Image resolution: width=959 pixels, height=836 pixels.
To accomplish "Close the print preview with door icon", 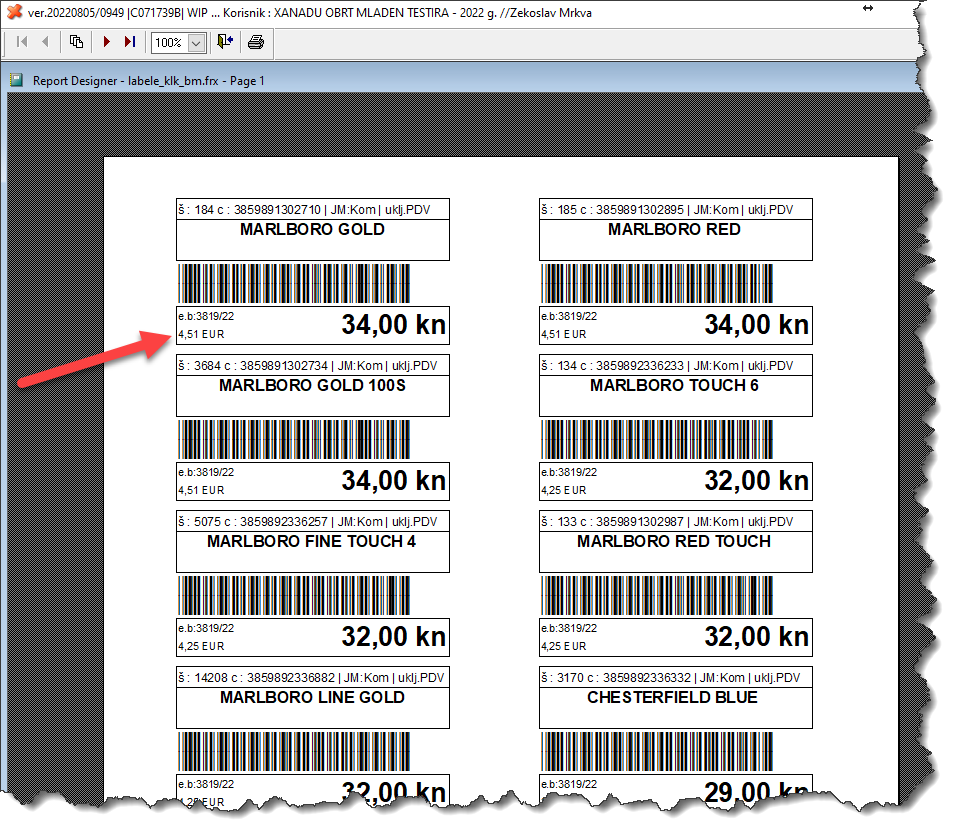I will coord(225,42).
